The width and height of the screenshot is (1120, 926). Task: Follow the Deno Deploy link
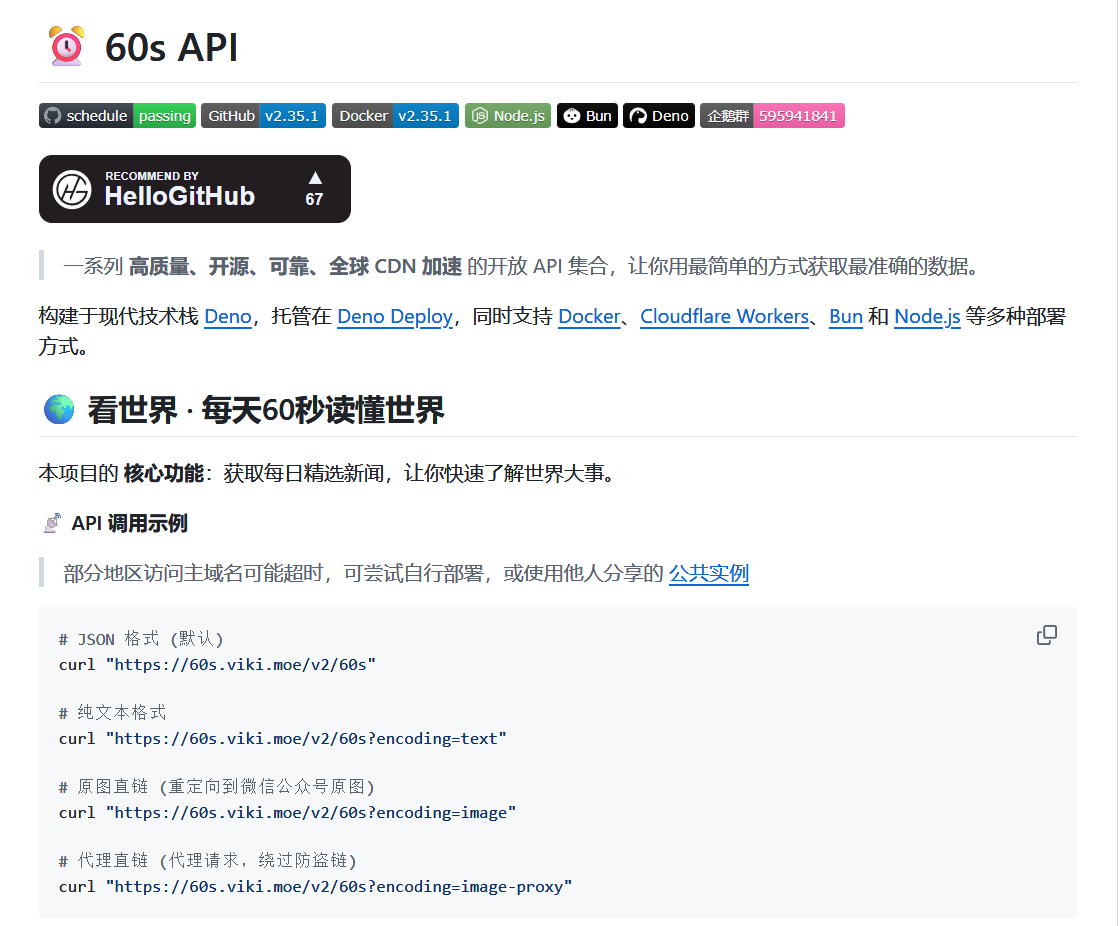pos(394,317)
